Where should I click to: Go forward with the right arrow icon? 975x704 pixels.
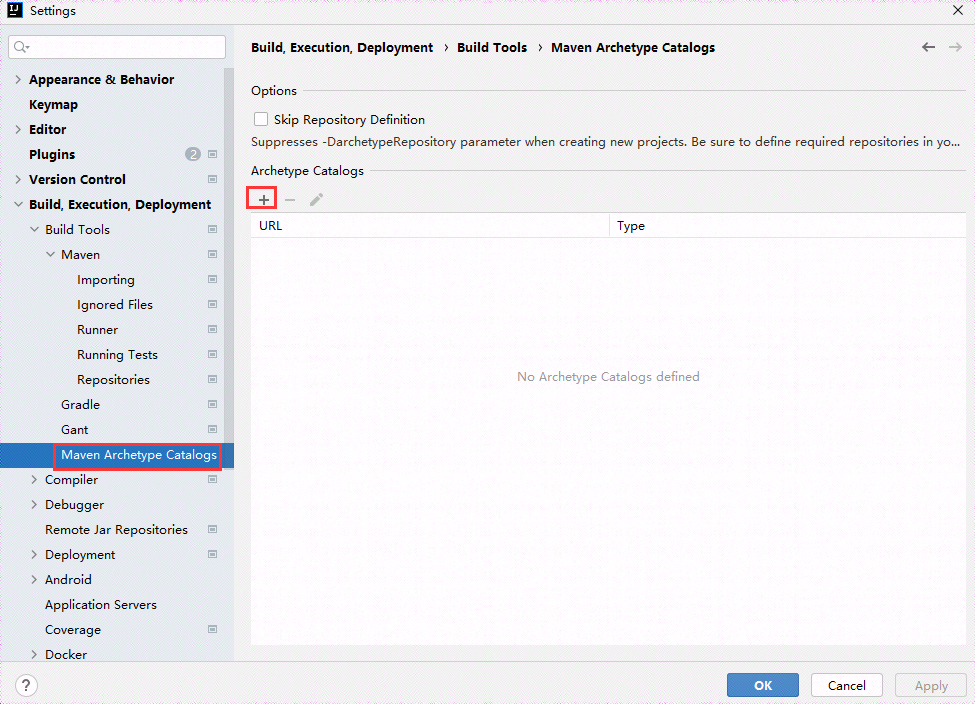click(955, 47)
